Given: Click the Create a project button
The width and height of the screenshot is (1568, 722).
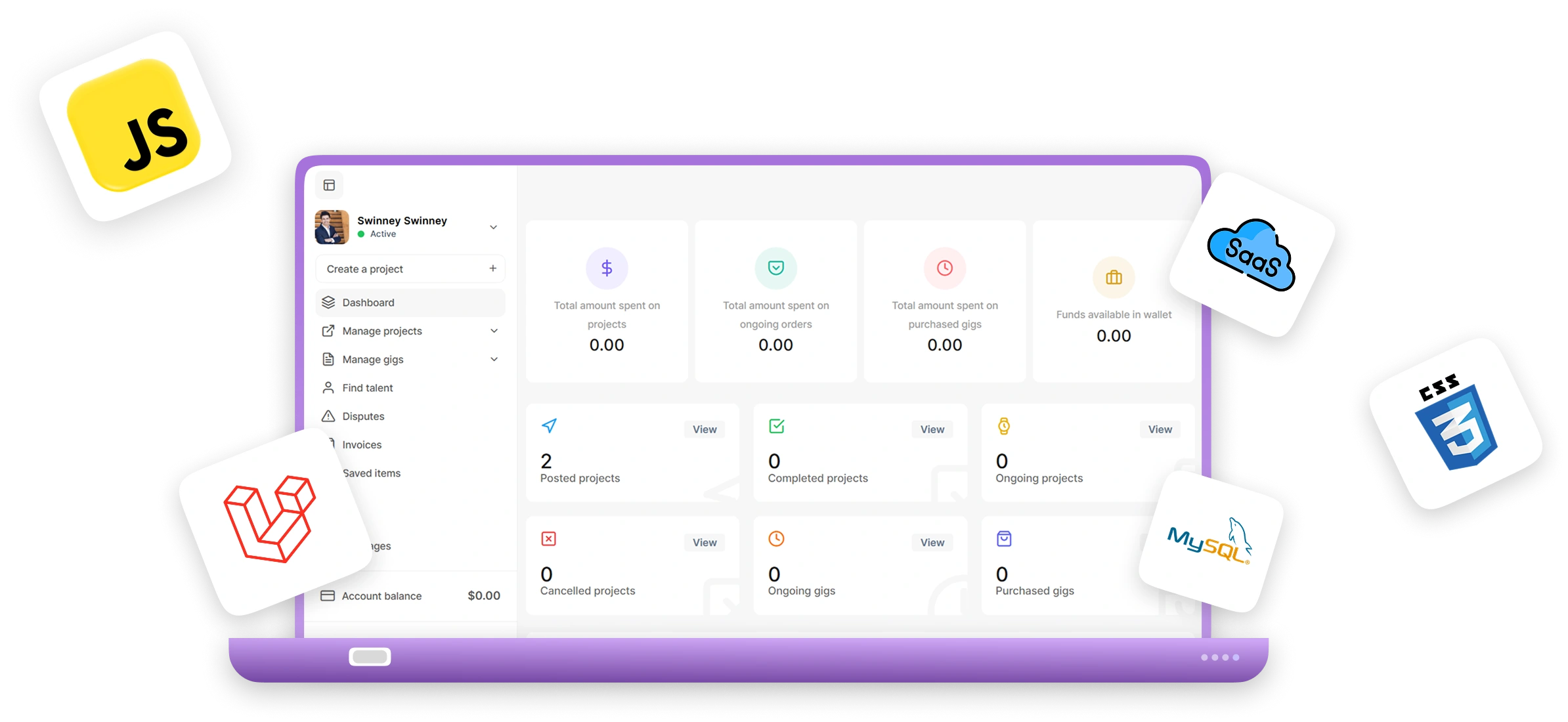Looking at the screenshot, I should [410, 269].
